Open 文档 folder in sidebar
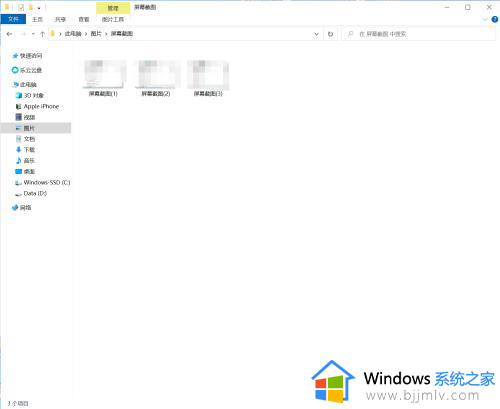Viewport: 500px width, 409px height. (25, 139)
